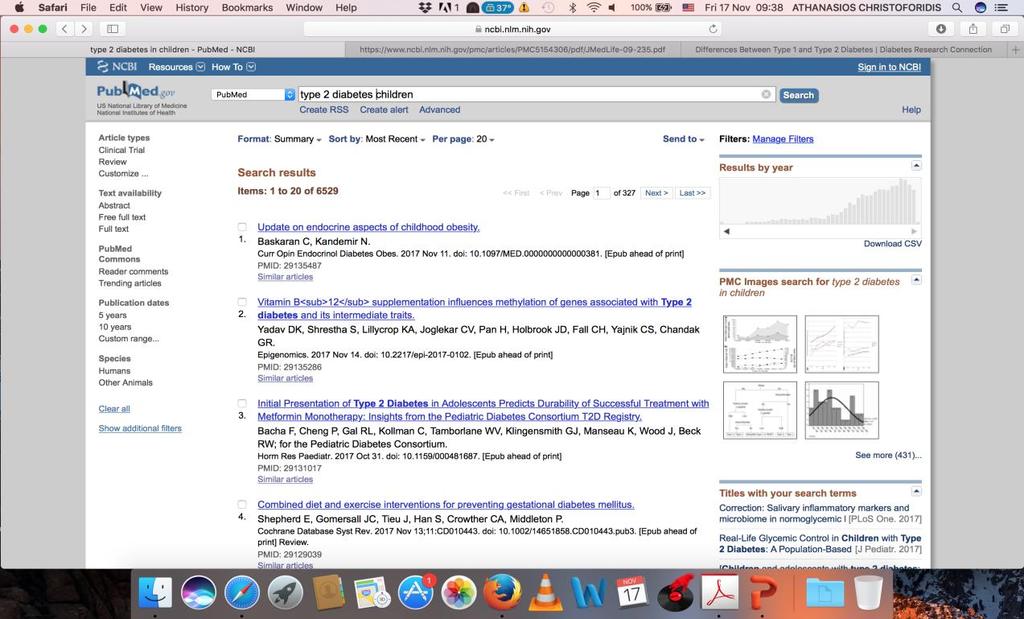This screenshot has width=1024, height=619.
Task: Go to Next results page
Action: pos(656,193)
